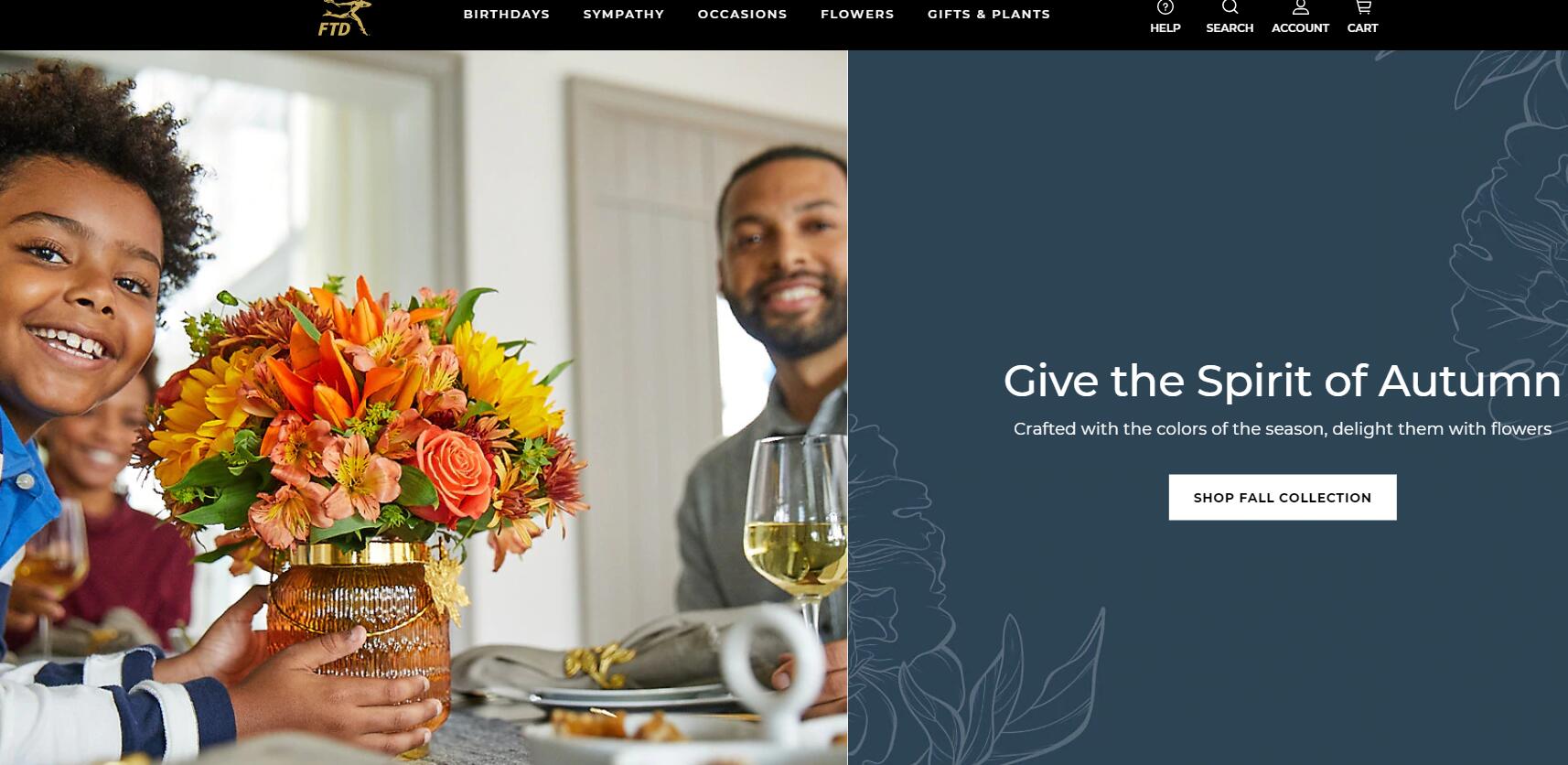Click the 'Crafted with the colors' subtext

1283,428
